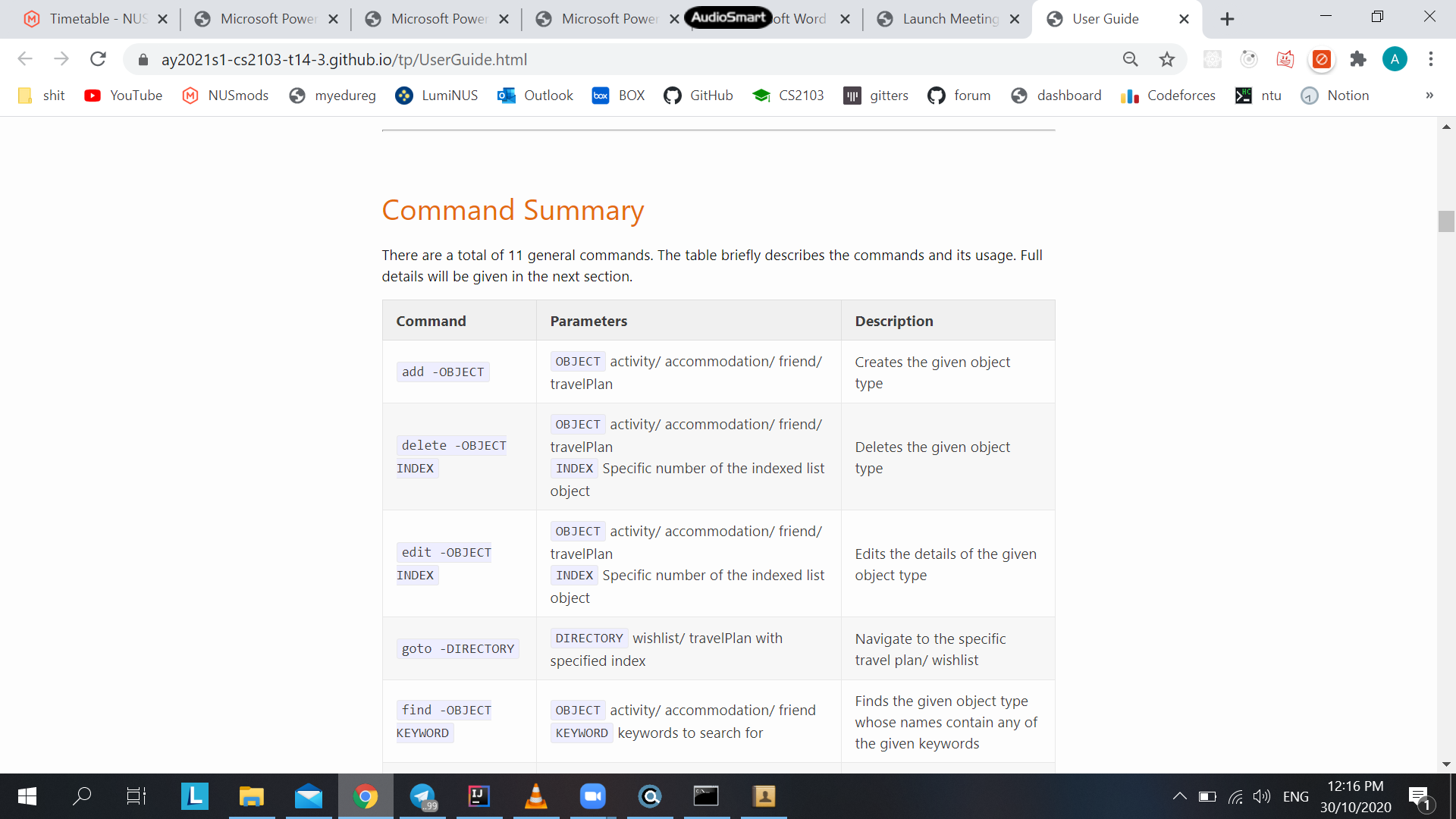Open the Extensions puzzle piece menu
Viewport: 1456px width, 819px height.
(1358, 59)
